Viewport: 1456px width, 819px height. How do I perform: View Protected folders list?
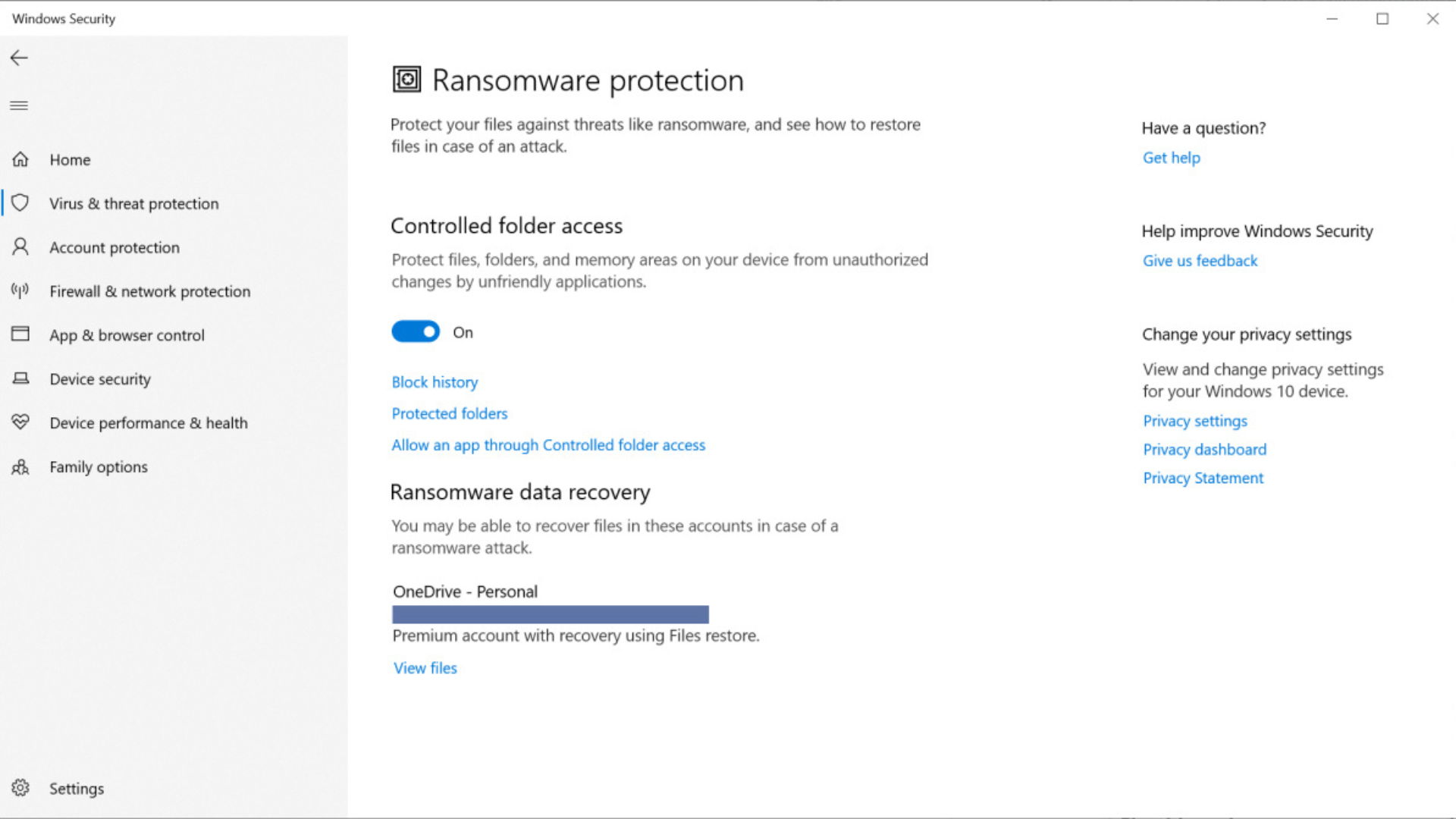coord(449,413)
